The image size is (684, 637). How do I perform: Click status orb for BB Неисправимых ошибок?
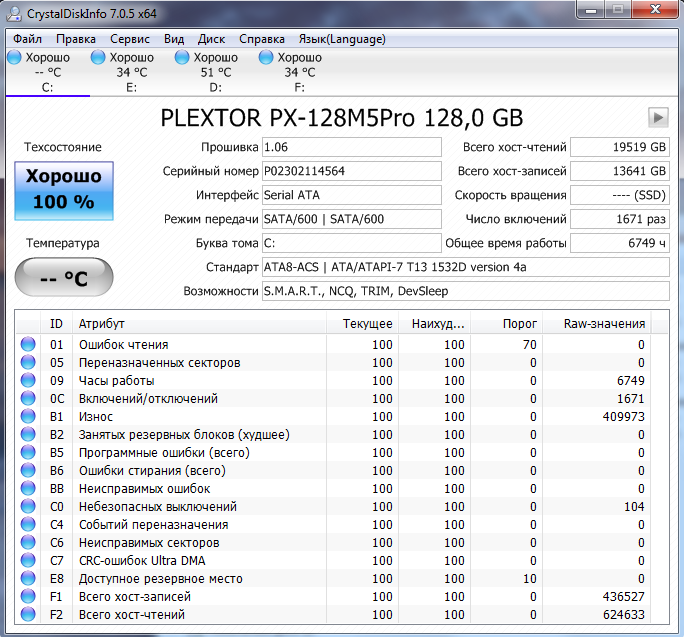28,488
